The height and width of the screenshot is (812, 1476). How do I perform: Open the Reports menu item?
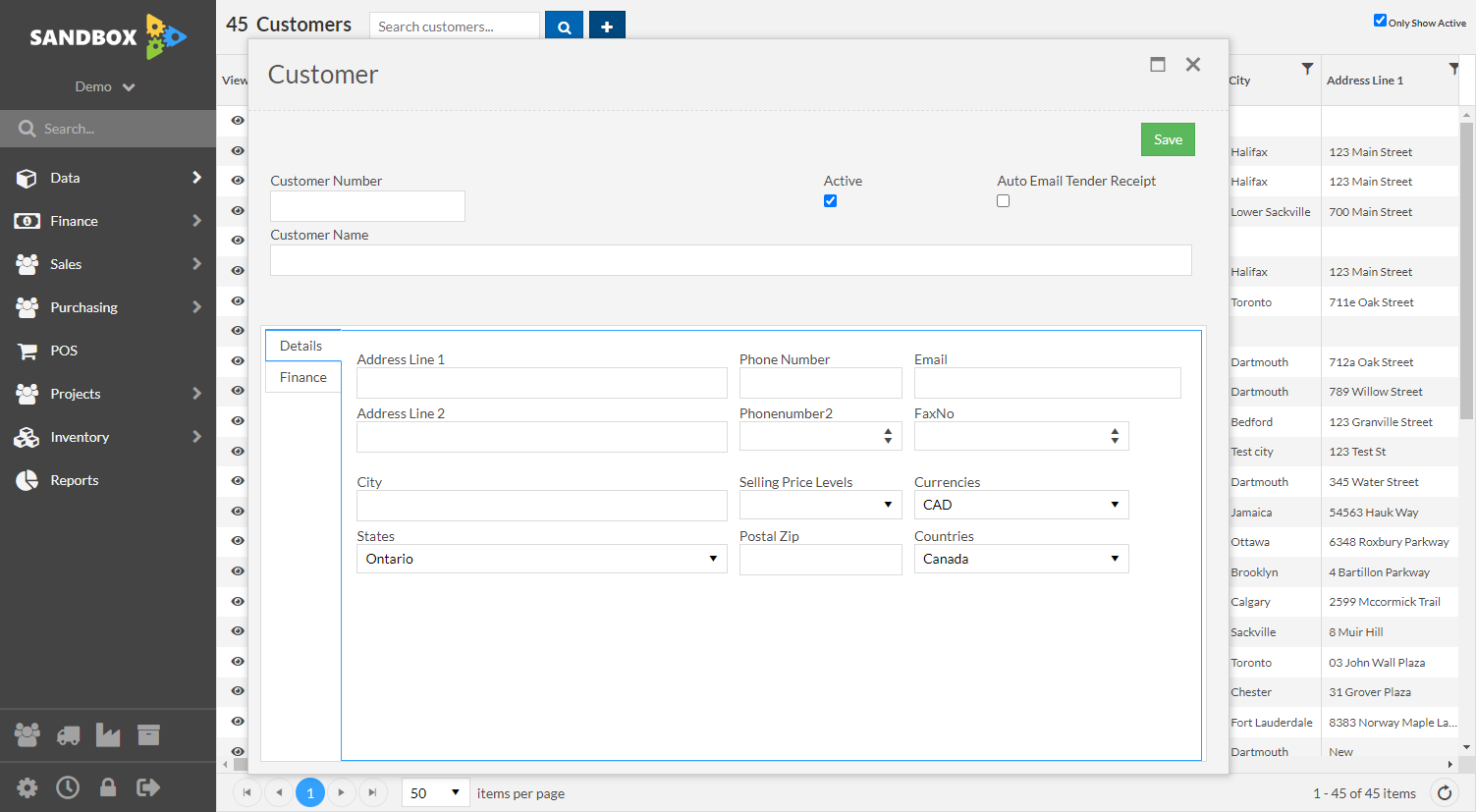click(108, 480)
